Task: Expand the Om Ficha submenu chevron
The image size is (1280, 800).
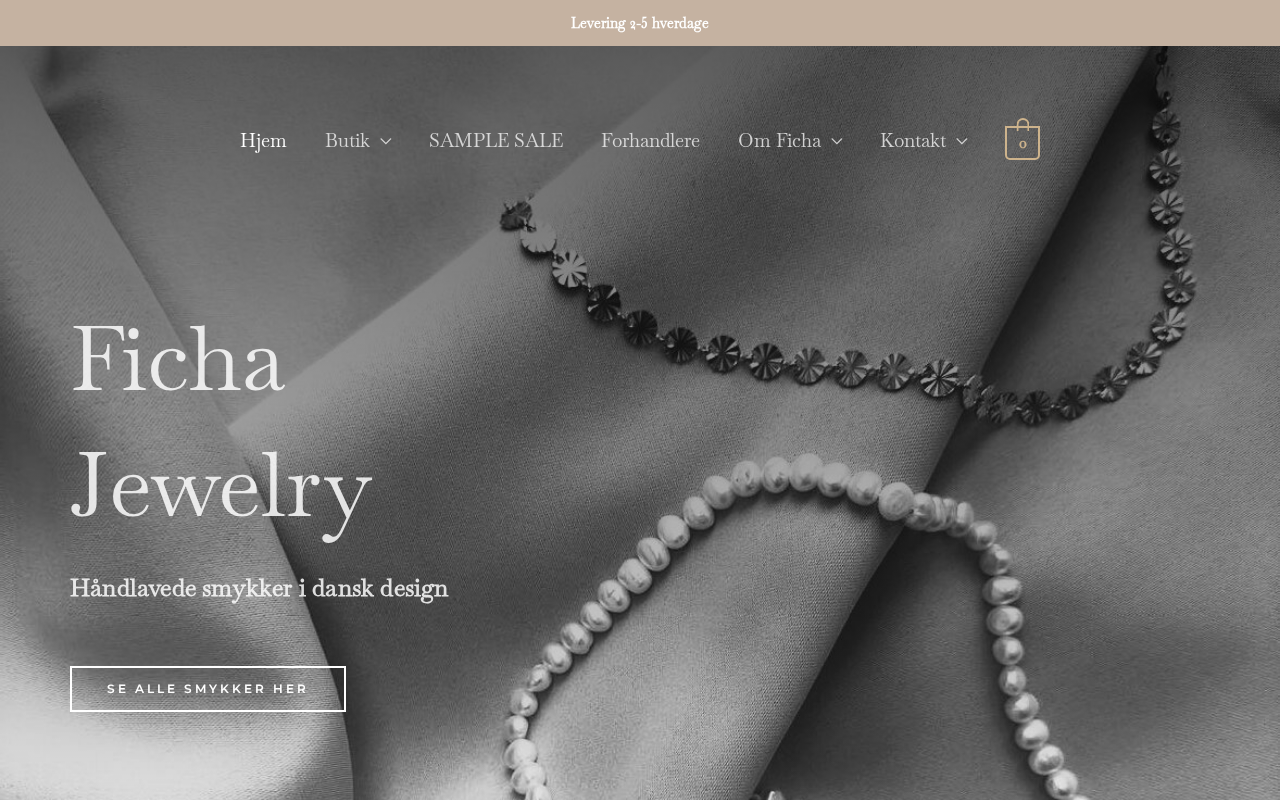Action: coord(836,141)
